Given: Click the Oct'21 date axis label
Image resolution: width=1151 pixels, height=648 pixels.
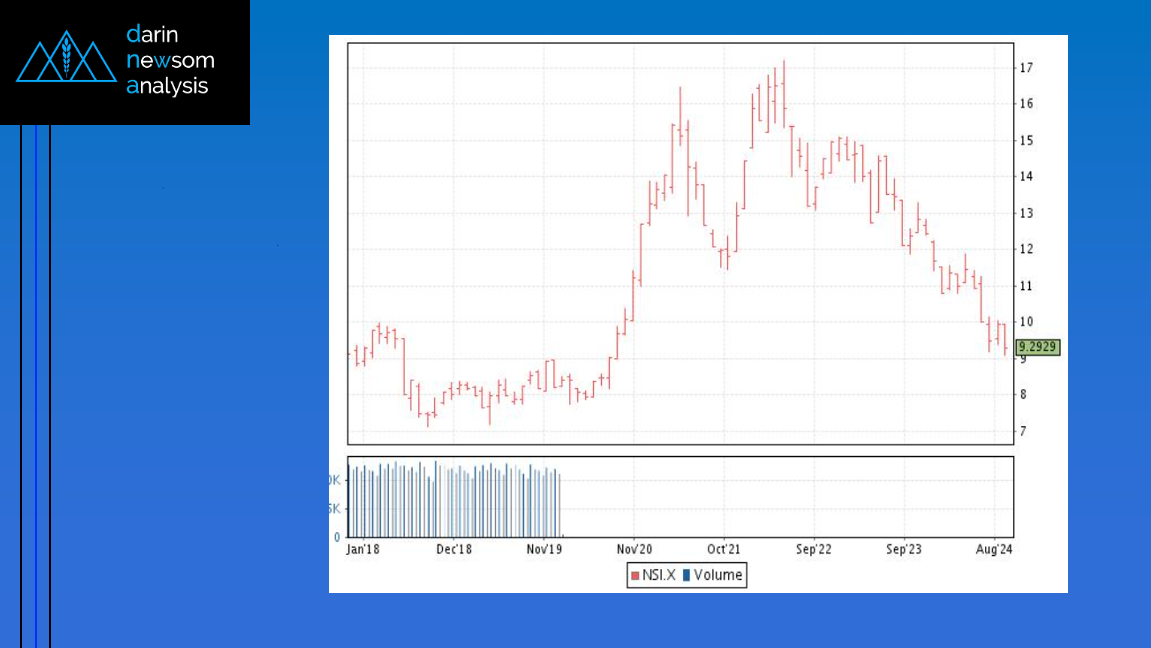Looking at the screenshot, I should click(723, 549).
